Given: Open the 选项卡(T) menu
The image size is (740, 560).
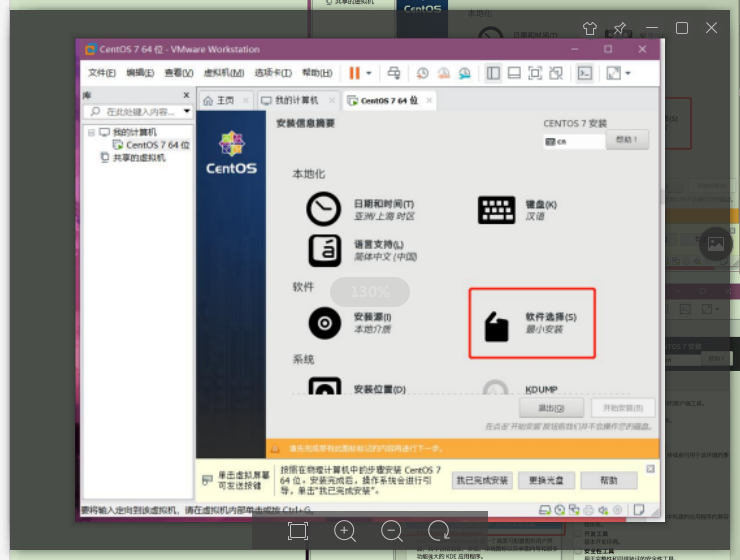Looking at the screenshot, I should click(273, 73).
